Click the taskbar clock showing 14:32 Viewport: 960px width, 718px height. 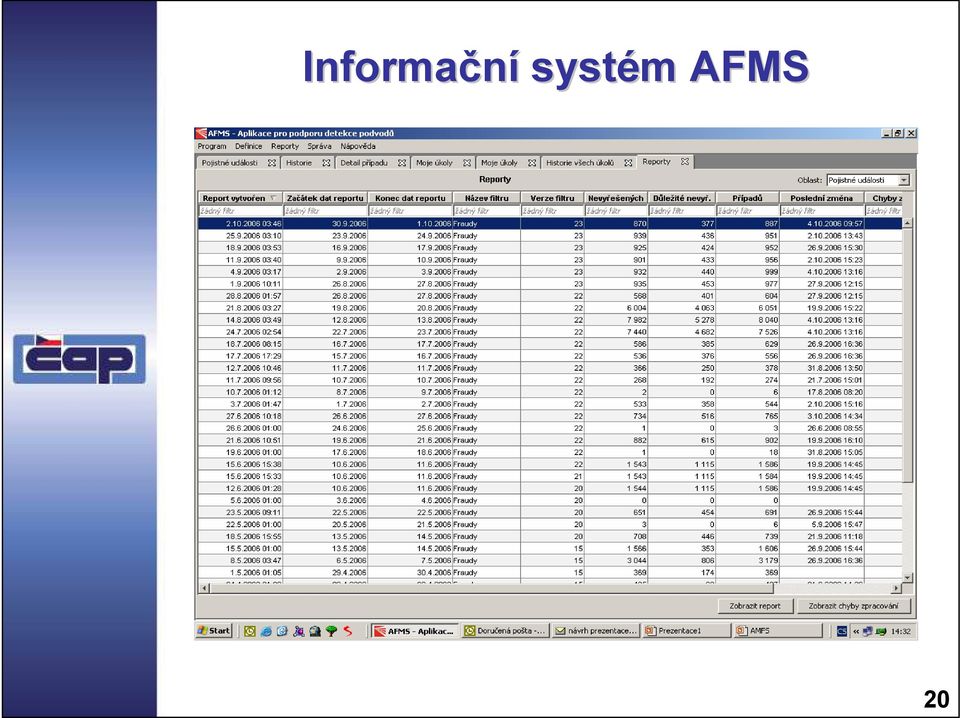tap(901, 631)
